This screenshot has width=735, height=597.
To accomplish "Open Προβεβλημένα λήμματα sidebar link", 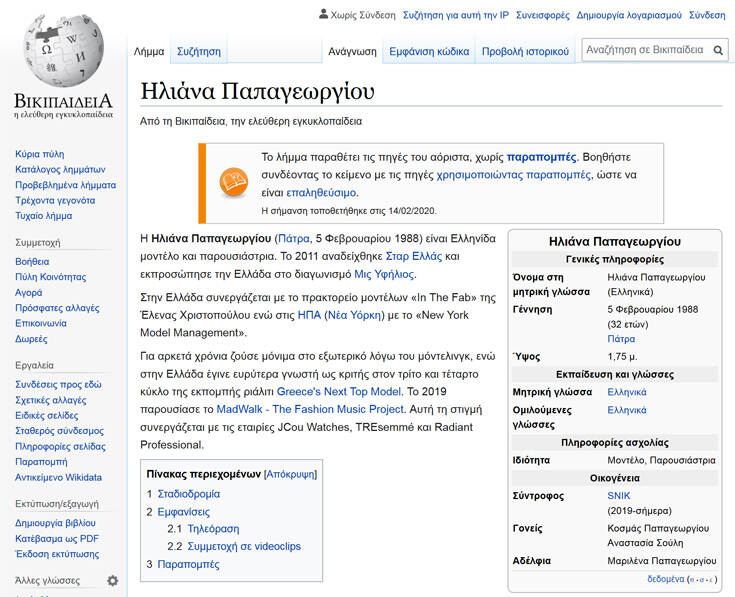I will click(65, 185).
